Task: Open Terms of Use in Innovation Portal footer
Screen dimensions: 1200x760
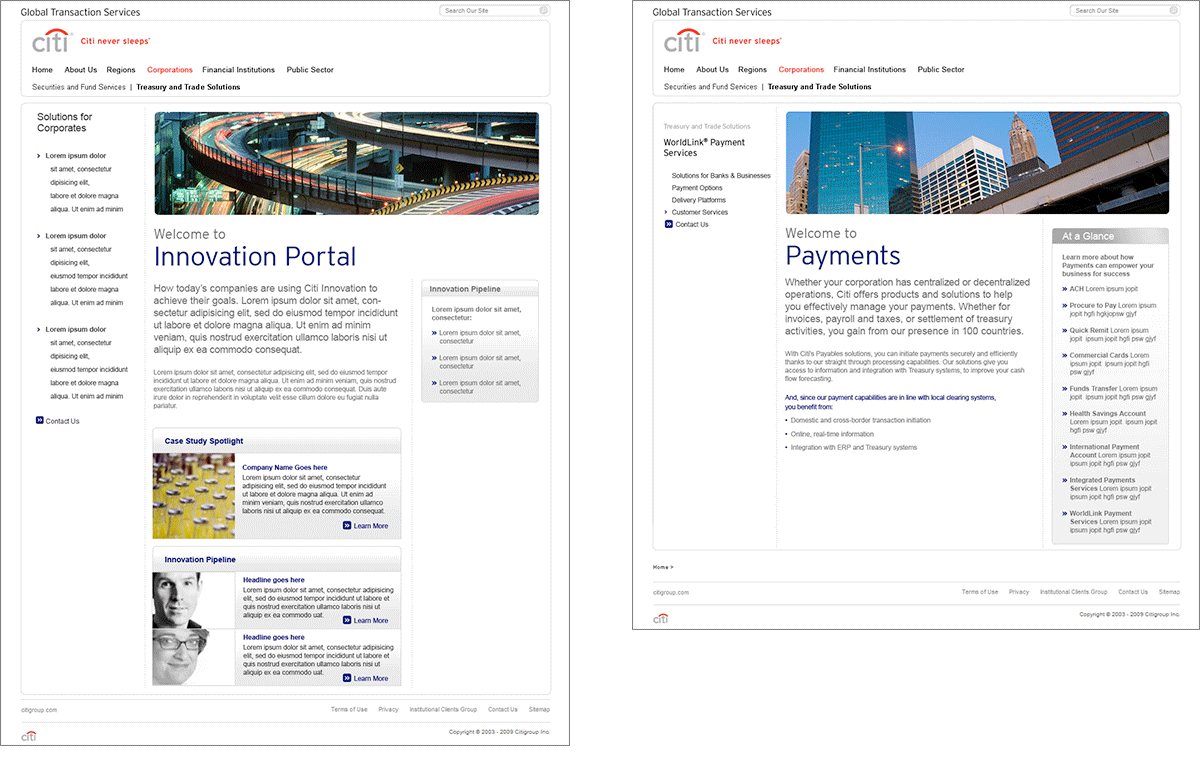Action: click(x=349, y=709)
